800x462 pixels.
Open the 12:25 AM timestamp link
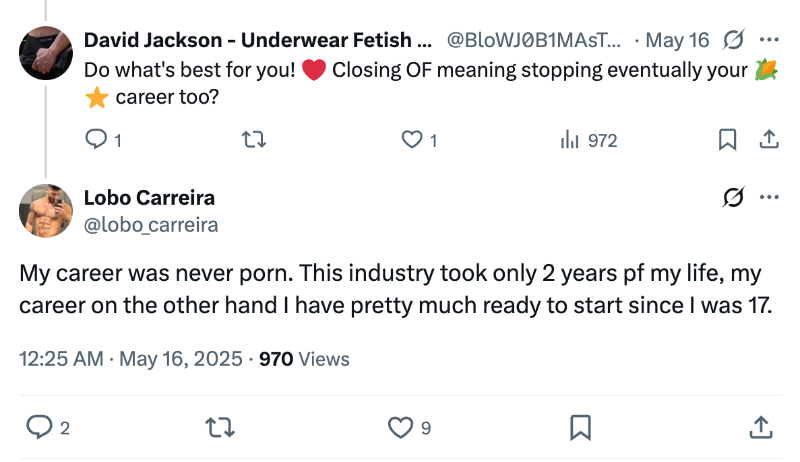tap(60, 359)
